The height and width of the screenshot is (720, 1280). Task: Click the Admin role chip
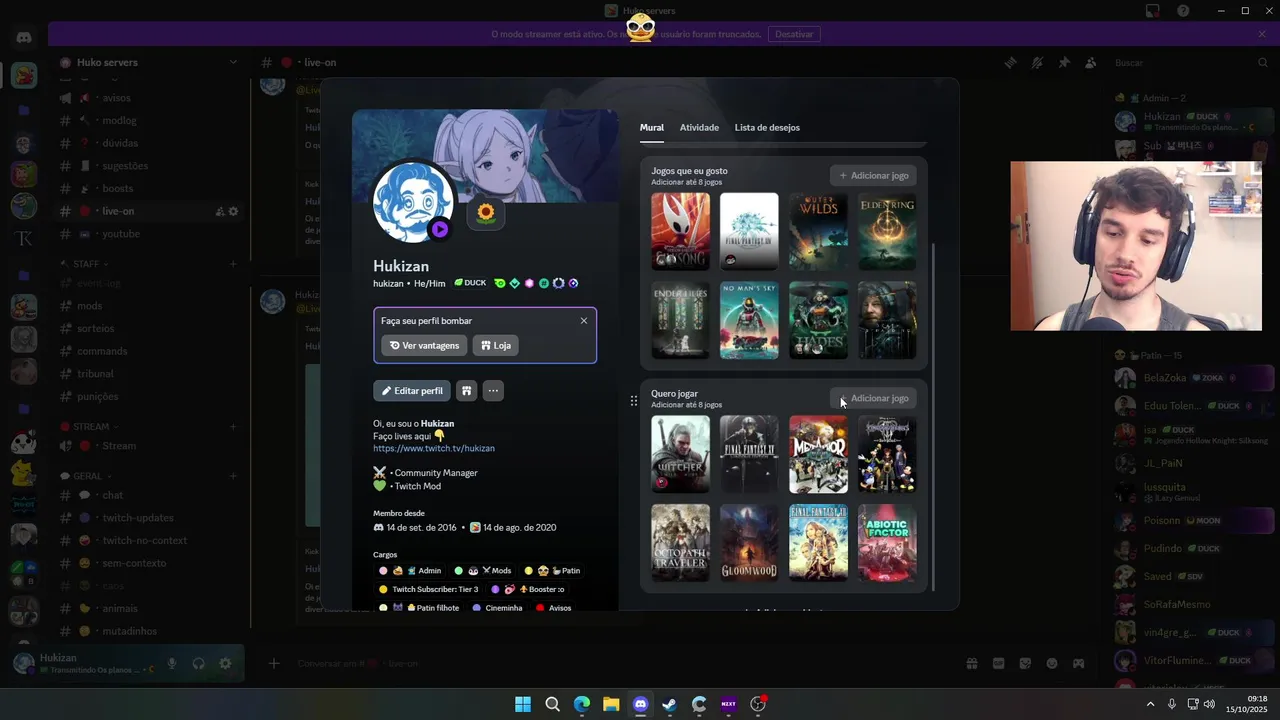412,570
